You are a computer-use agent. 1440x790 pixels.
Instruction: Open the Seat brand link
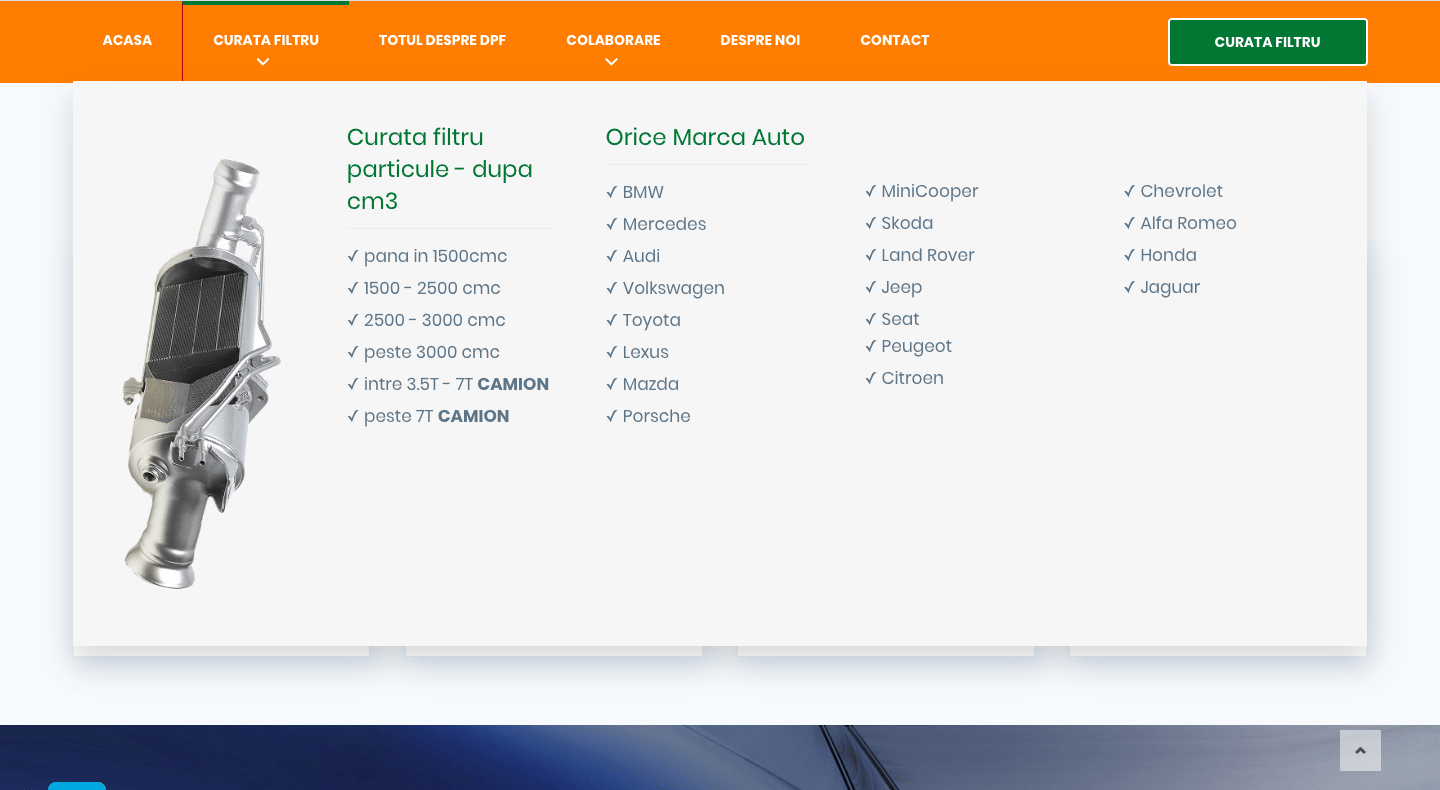tap(892, 319)
